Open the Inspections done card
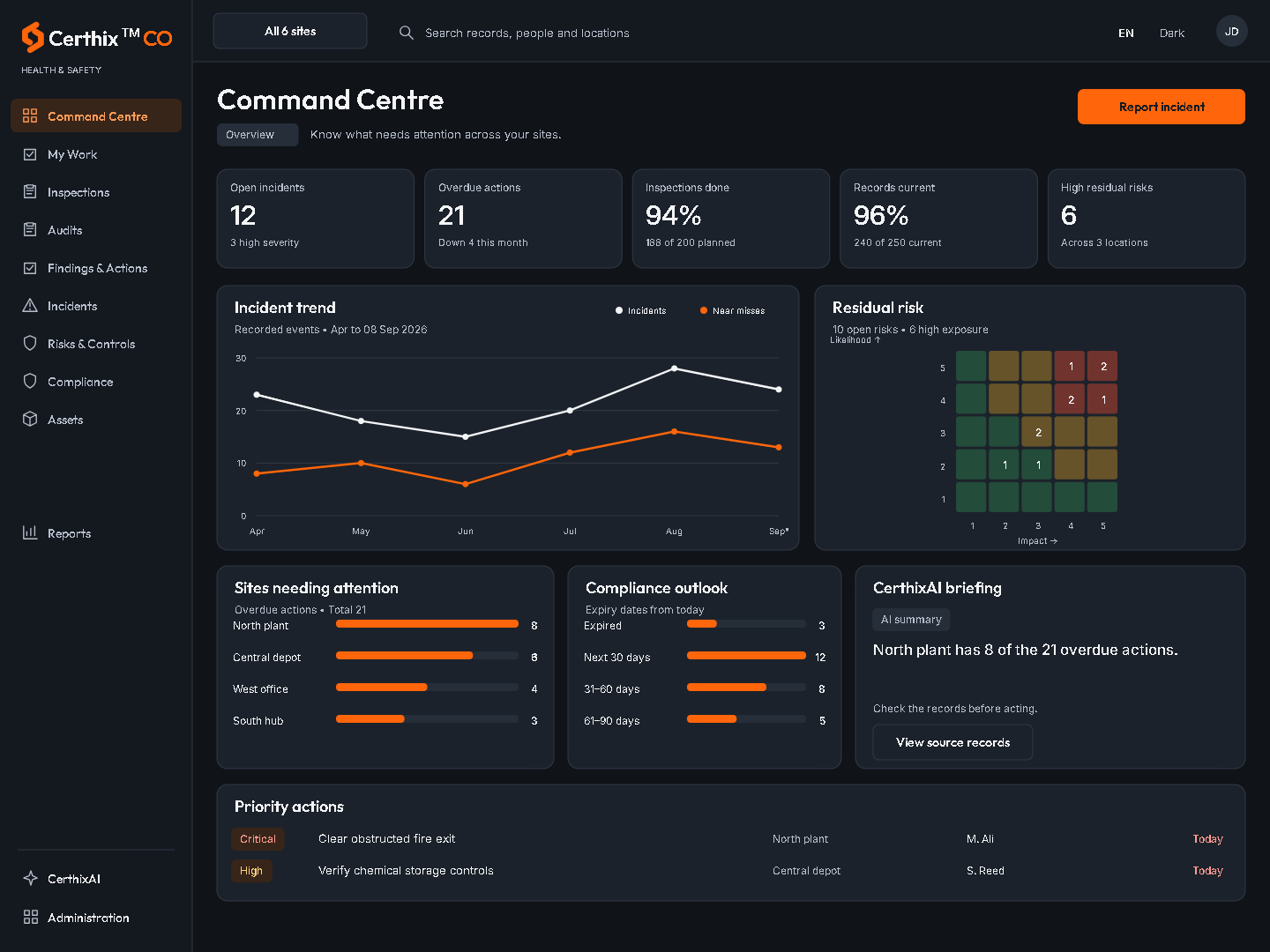The image size is (1270, 952). pos(731,219)
